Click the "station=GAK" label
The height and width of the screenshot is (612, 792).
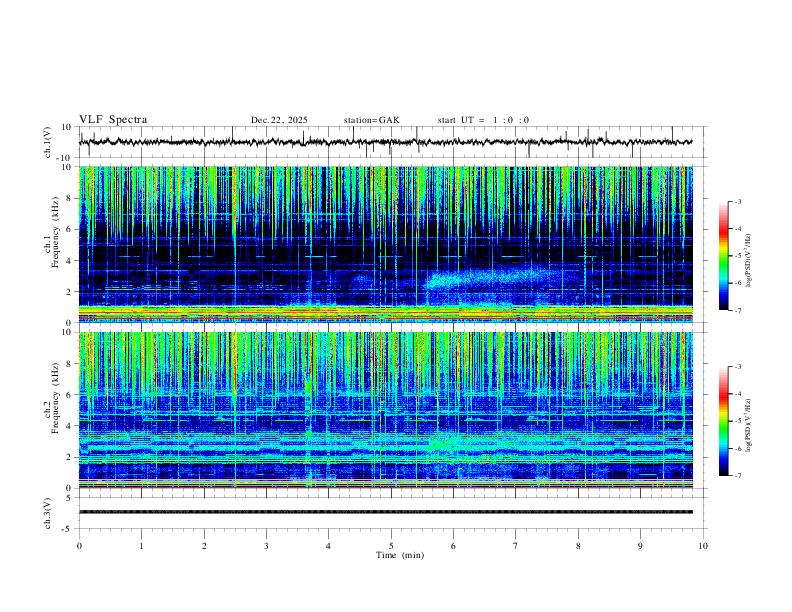point(372,120)
